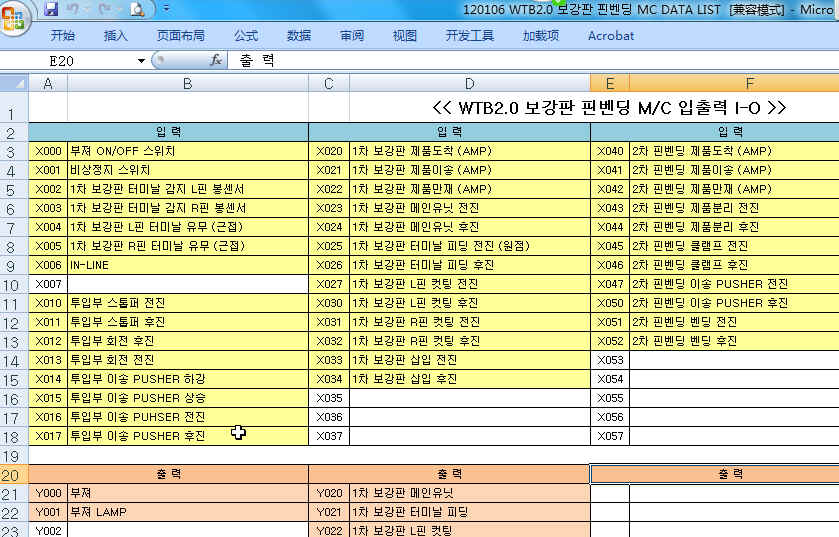Select the 公式 ribbon tab
This screenshot has width=839, height=537.
click(x=246, y=36)
